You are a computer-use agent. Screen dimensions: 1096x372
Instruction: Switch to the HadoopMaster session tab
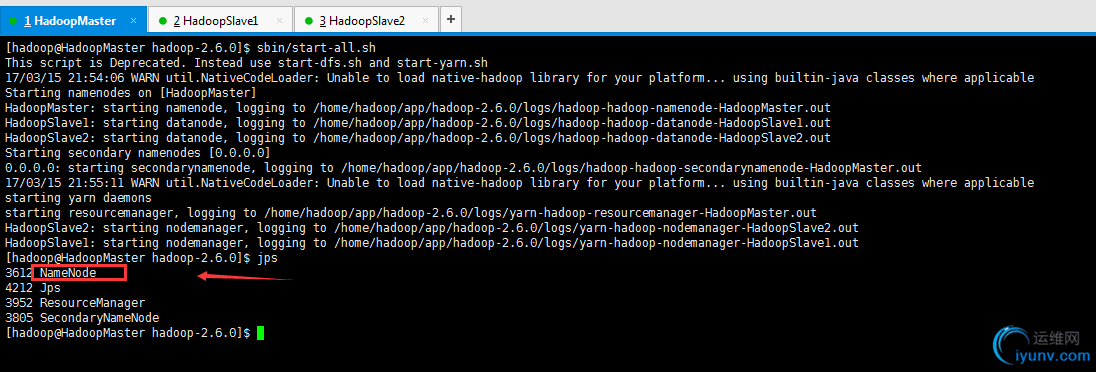click(73, 20)
